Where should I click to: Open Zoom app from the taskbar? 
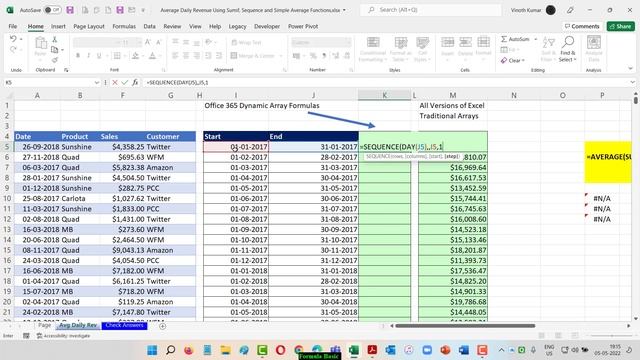pos(427,350)
